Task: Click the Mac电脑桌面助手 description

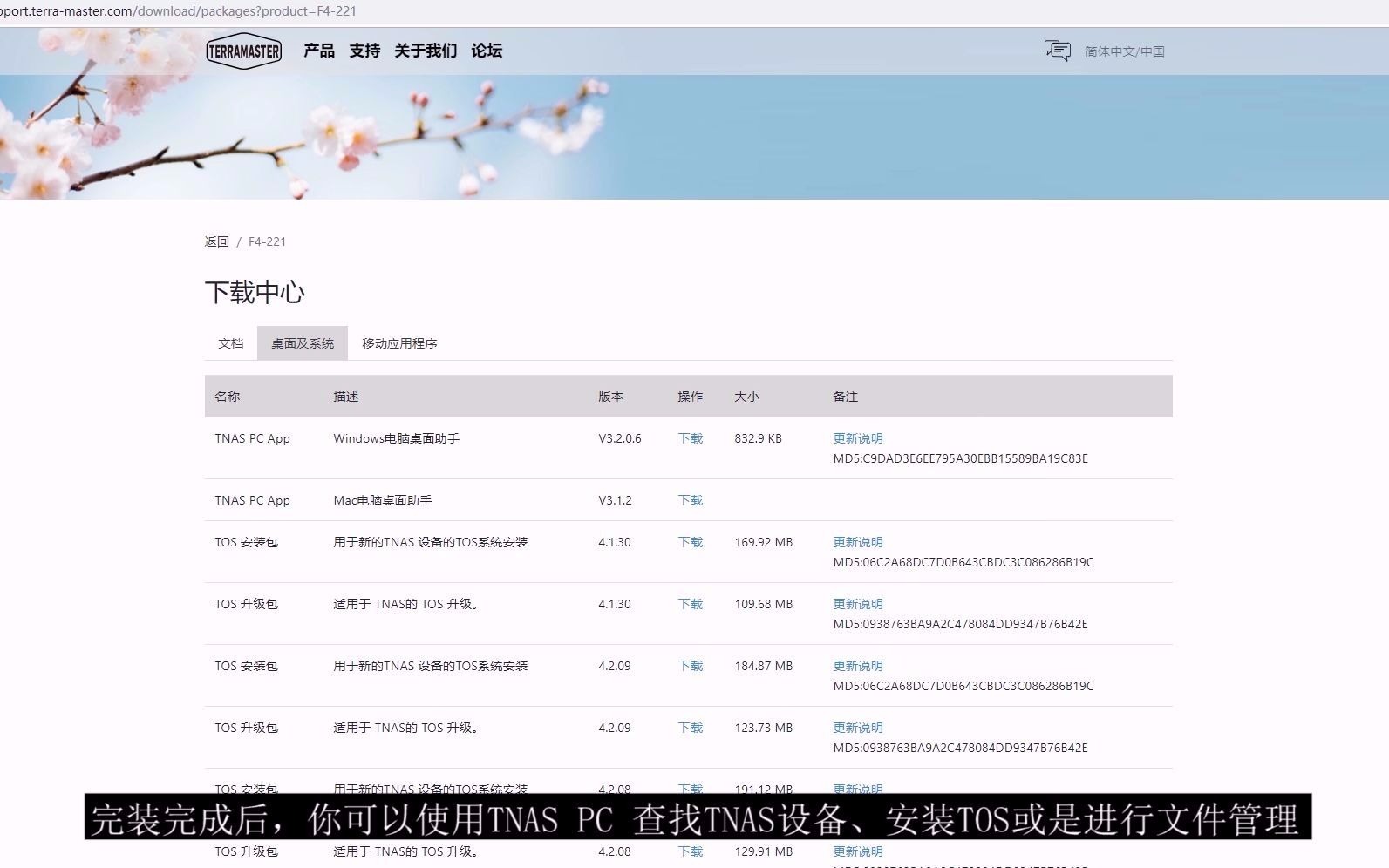Action: pos(383,500)
